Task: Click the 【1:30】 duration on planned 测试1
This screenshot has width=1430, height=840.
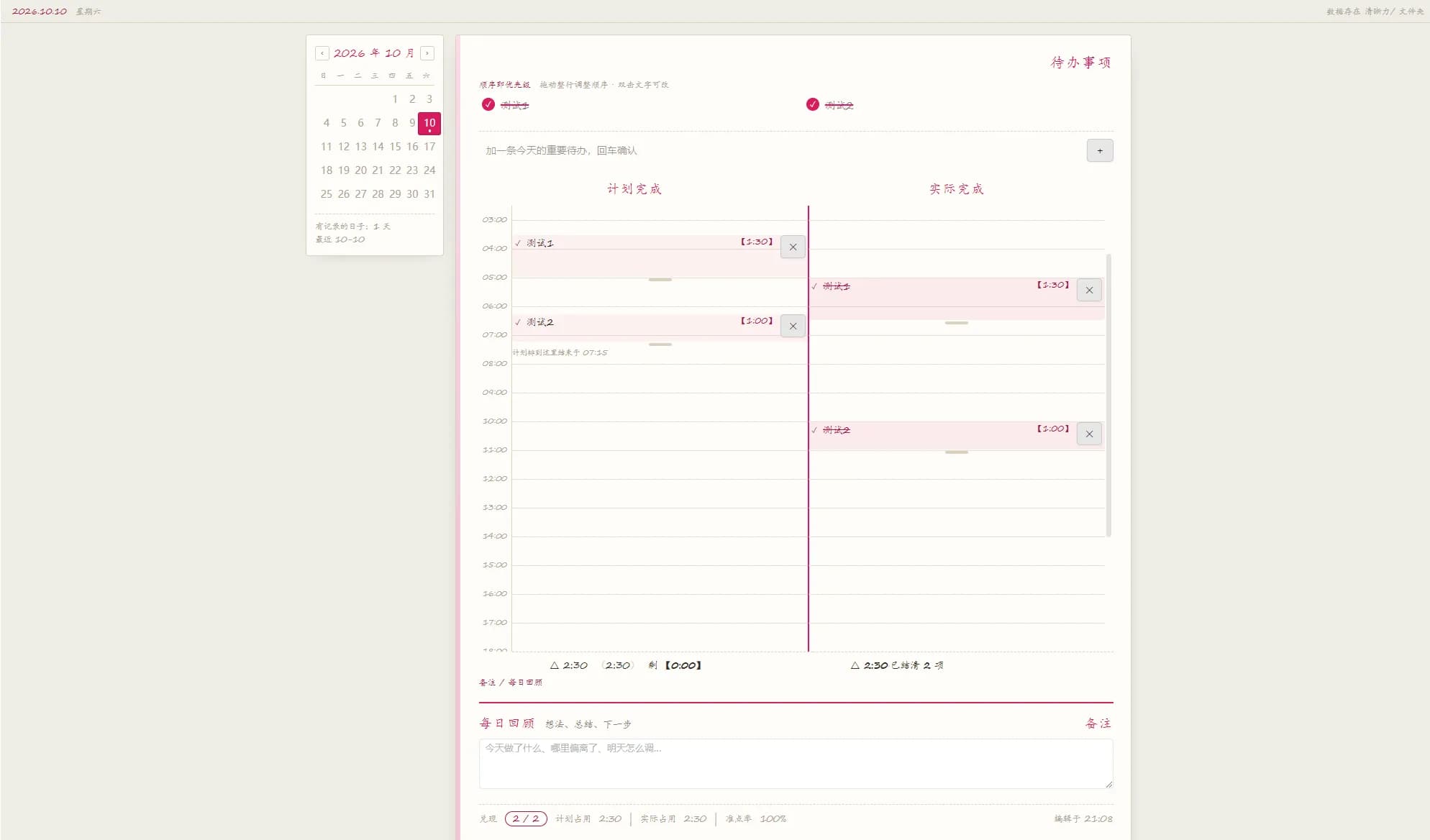Action: 757,242
